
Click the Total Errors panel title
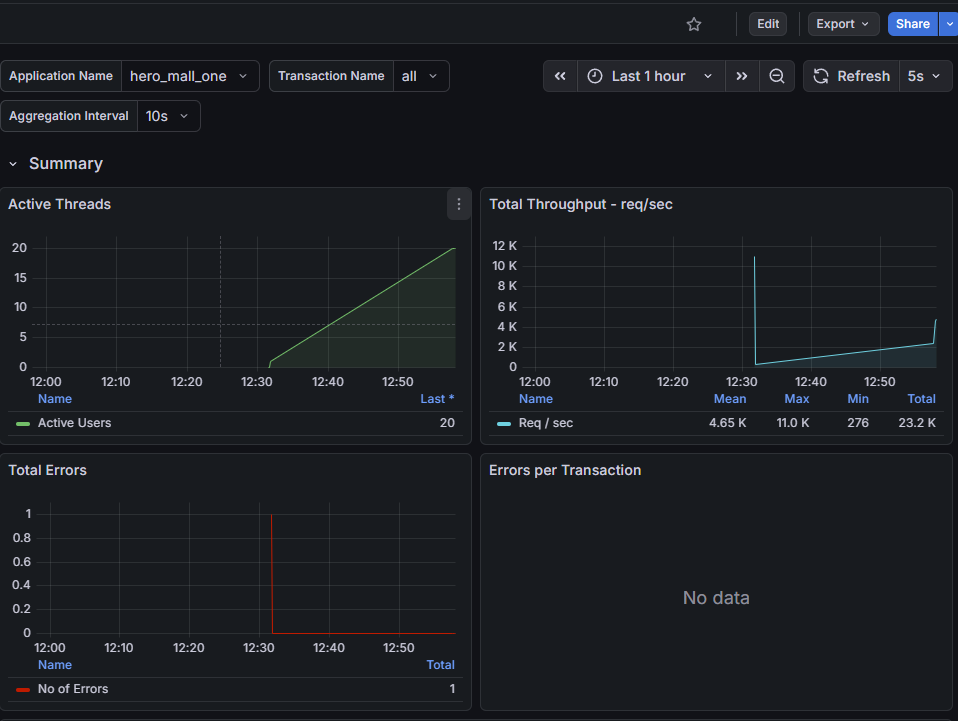(x=47, y=470)
